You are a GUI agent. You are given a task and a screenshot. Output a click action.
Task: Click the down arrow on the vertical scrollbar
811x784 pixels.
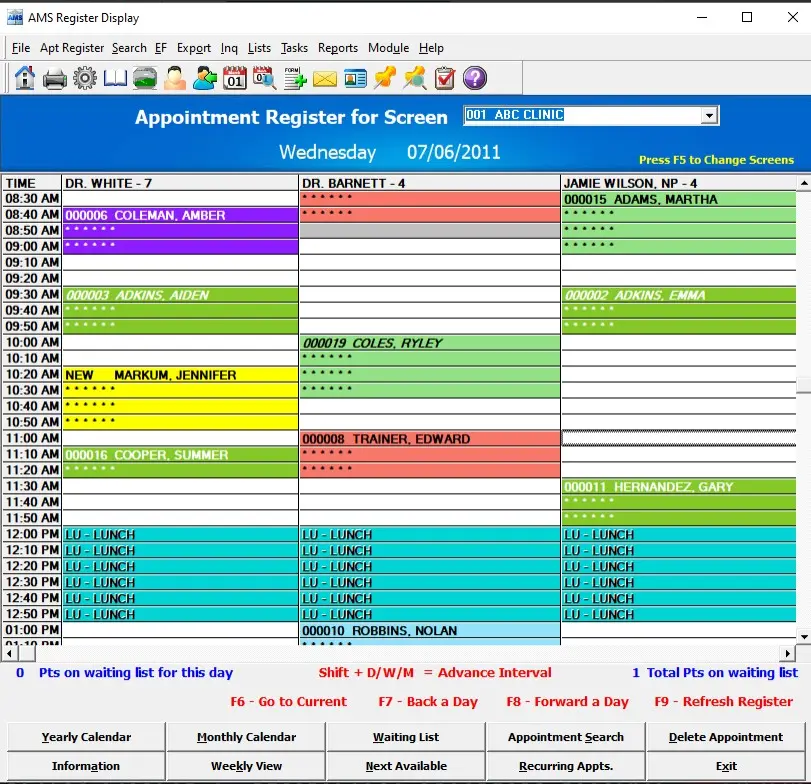[x=802, y=637]
